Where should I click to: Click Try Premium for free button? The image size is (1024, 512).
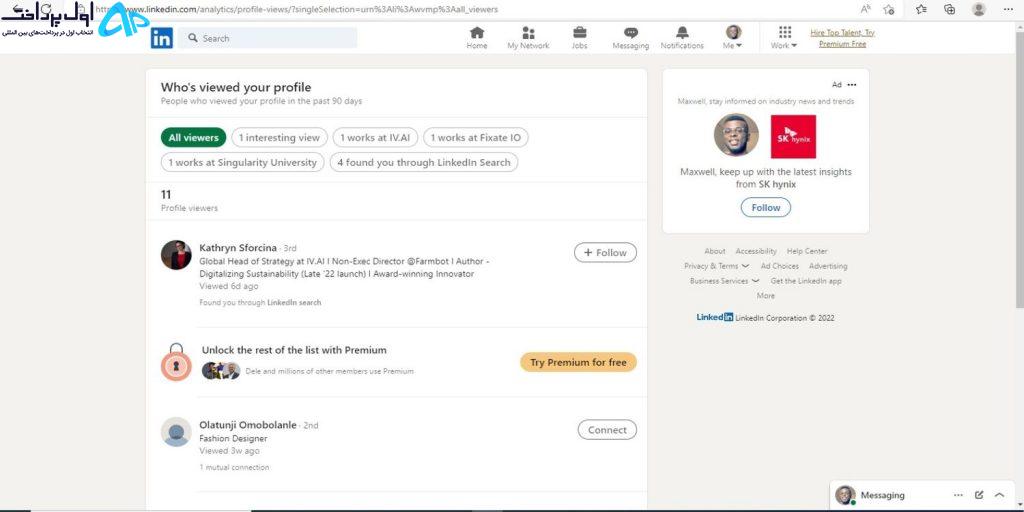point(578,362)
